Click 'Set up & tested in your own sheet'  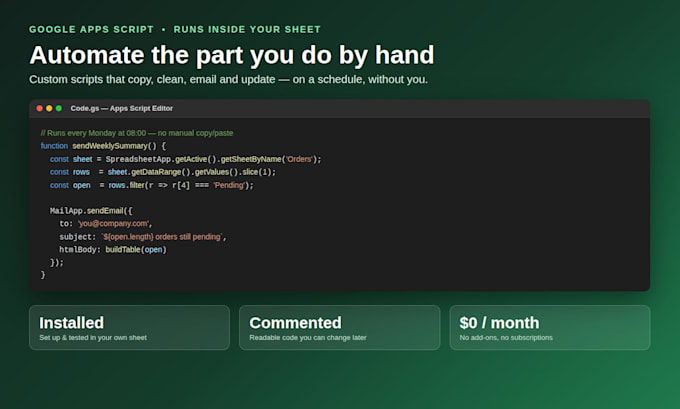click(93, 337)
